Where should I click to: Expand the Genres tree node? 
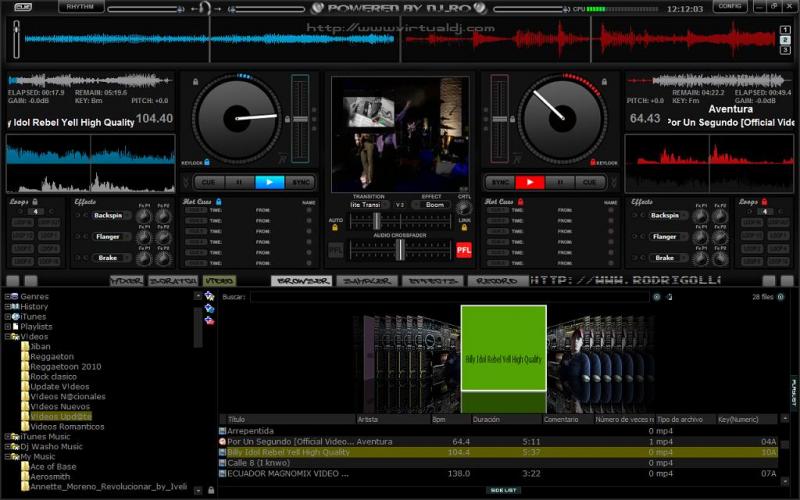[7, 296]
